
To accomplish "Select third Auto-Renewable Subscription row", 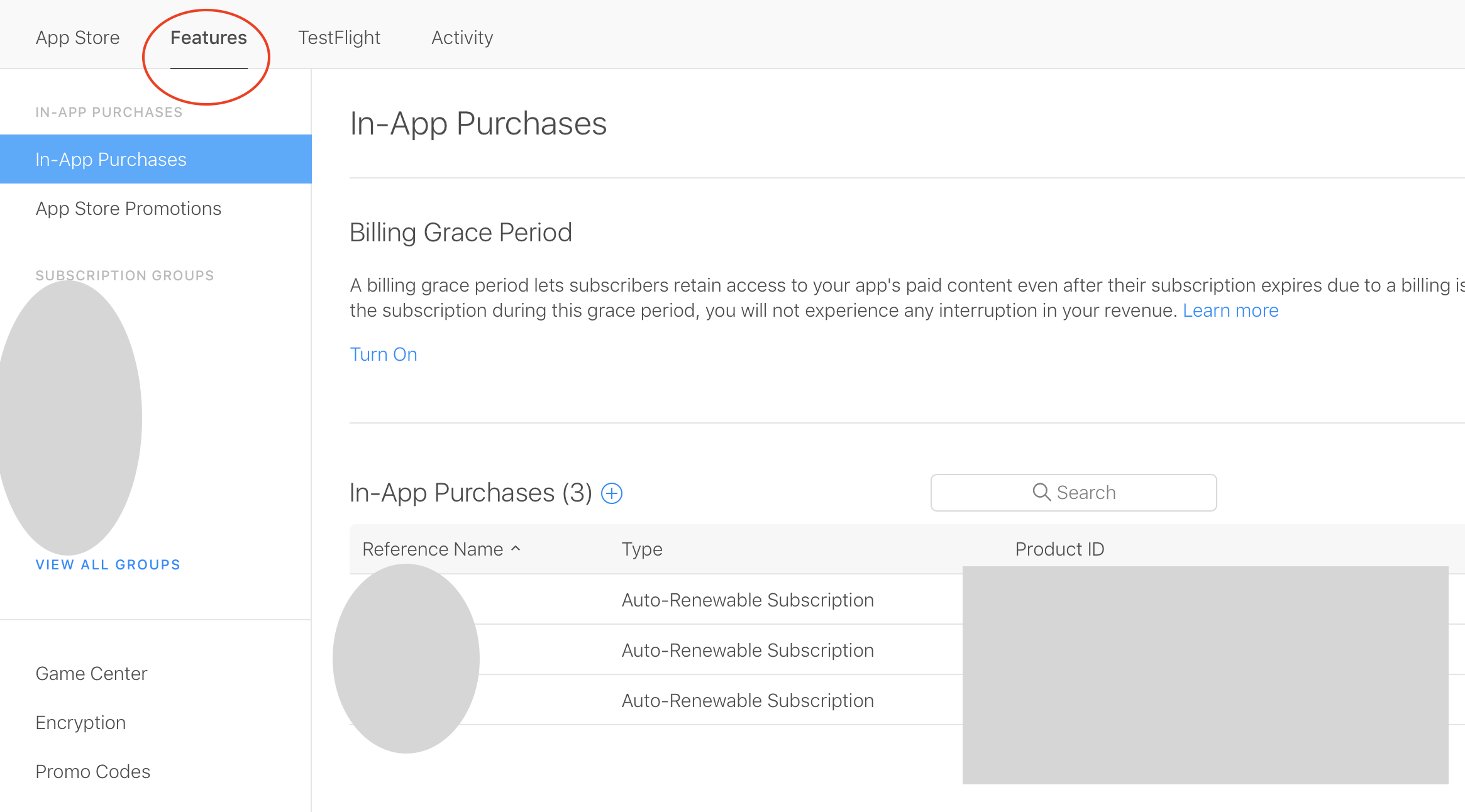I will point(748,701).
